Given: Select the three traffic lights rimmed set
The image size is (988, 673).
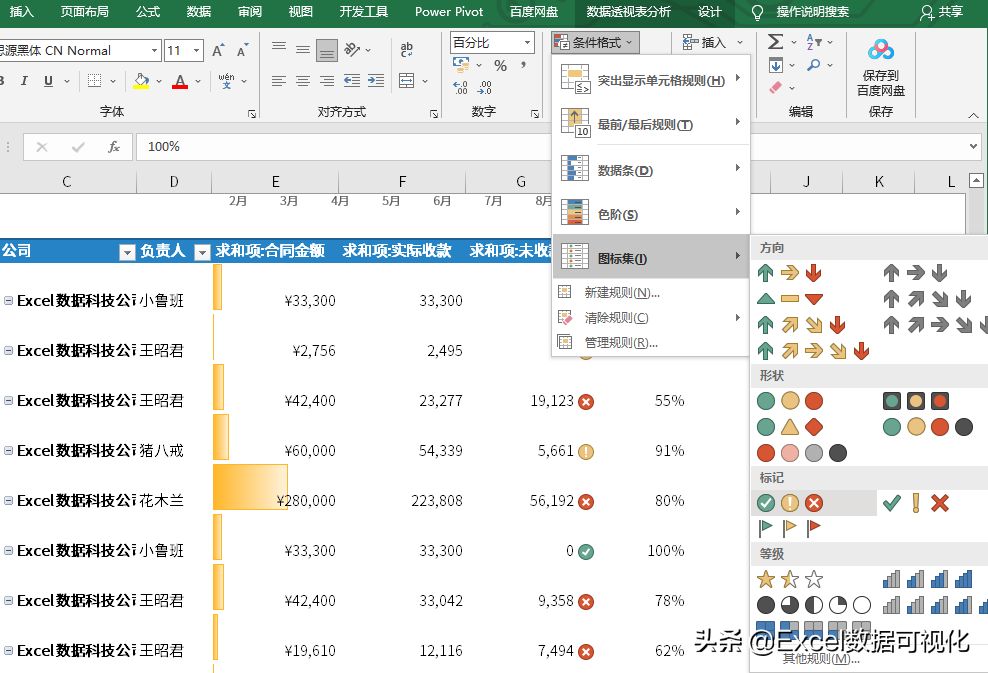Looking at the screenshot, I should tap(916, 401).
